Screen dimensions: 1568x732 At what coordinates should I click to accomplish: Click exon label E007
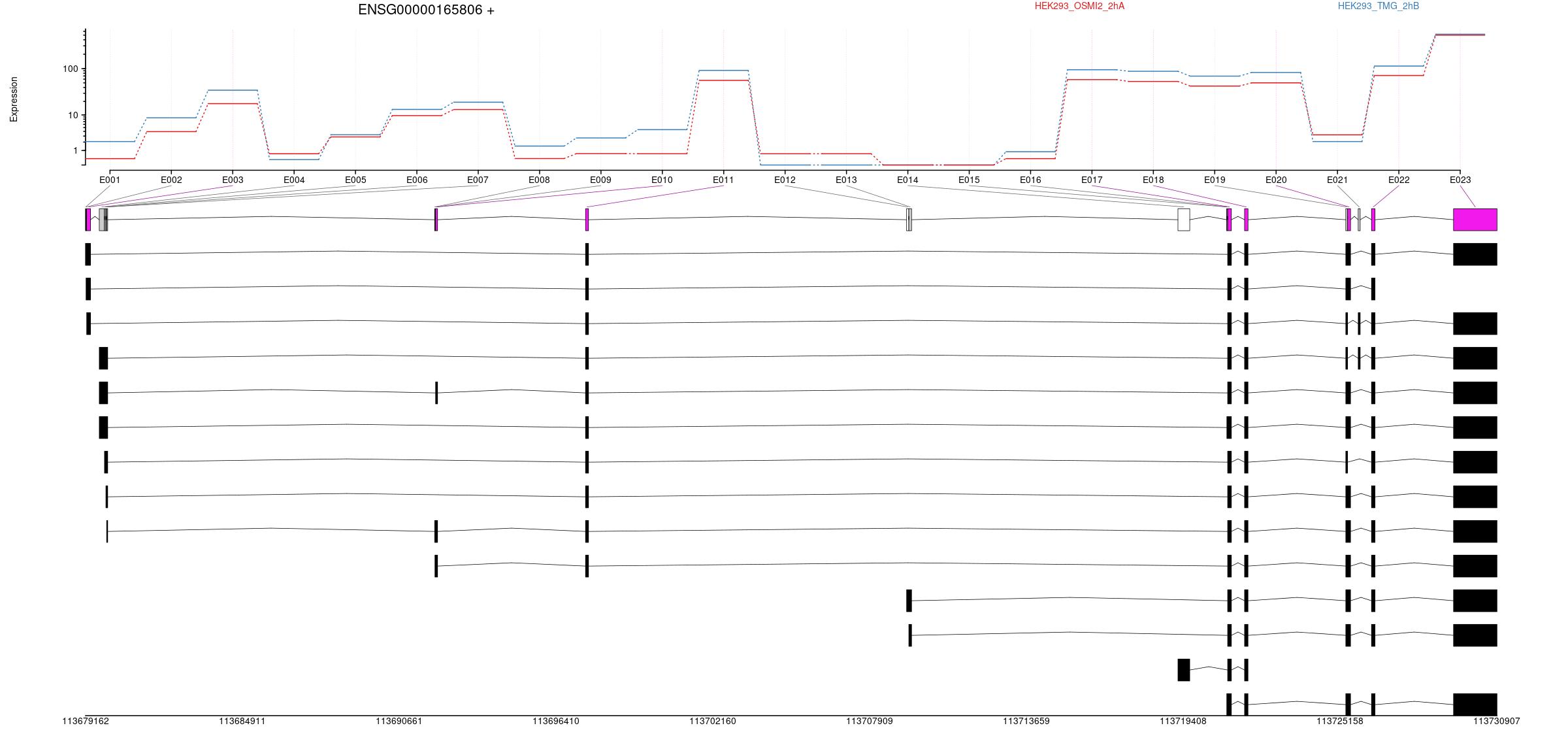[x=478, y=180]
